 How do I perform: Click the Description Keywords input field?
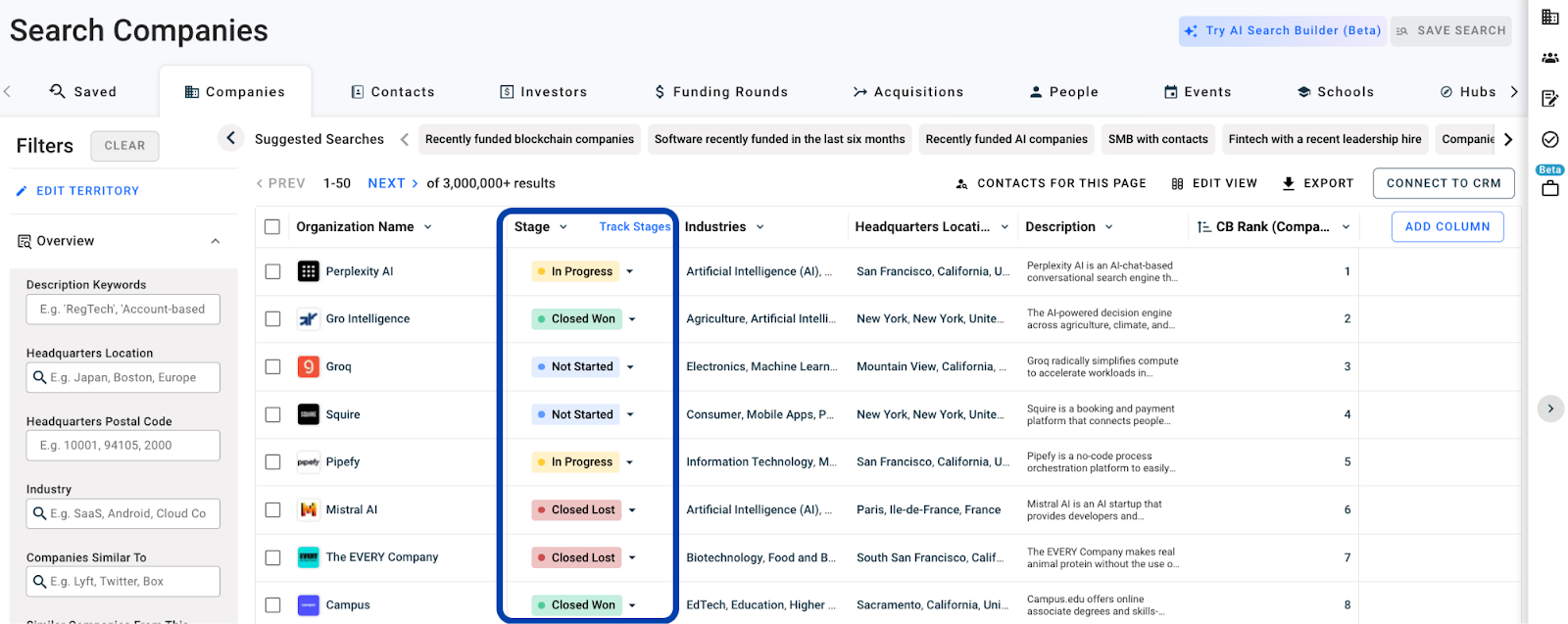(x=123, y=310)
